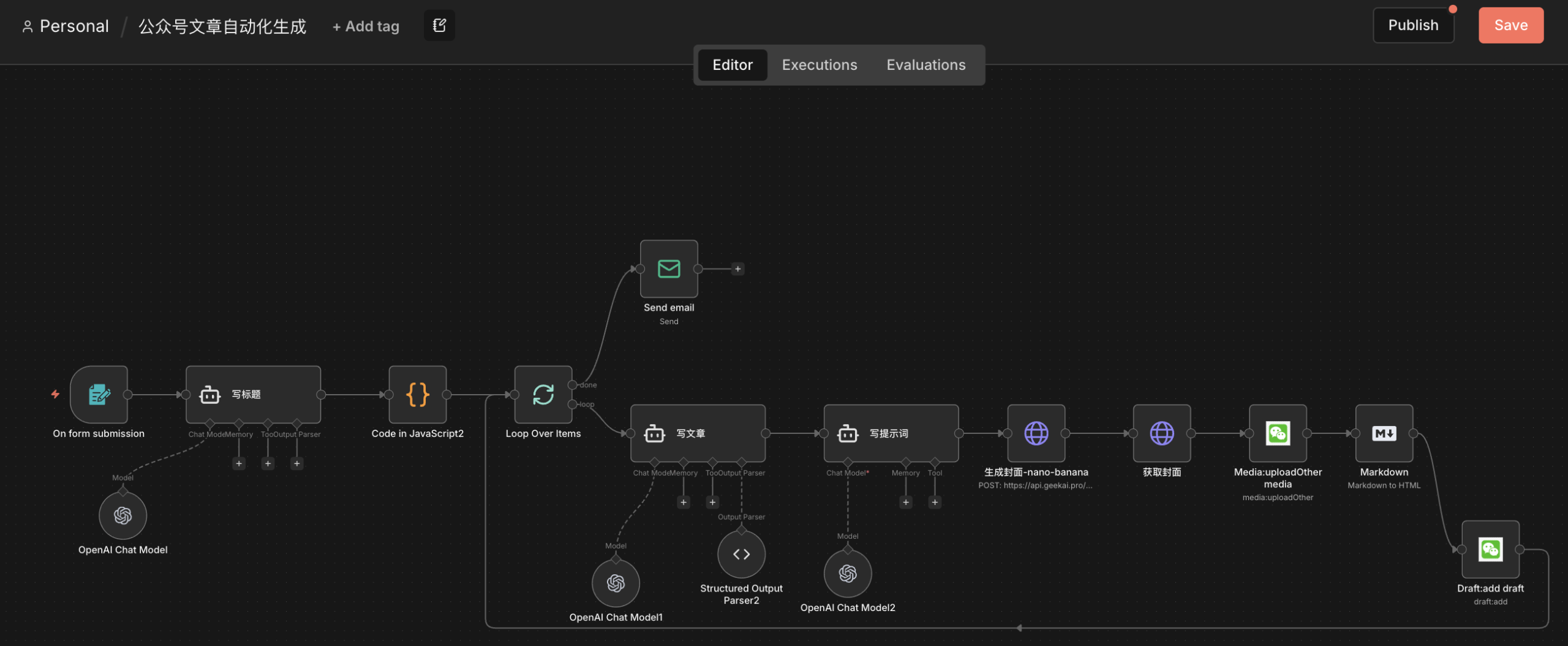Click the Markdown to HTML node

click(1384, 433)
